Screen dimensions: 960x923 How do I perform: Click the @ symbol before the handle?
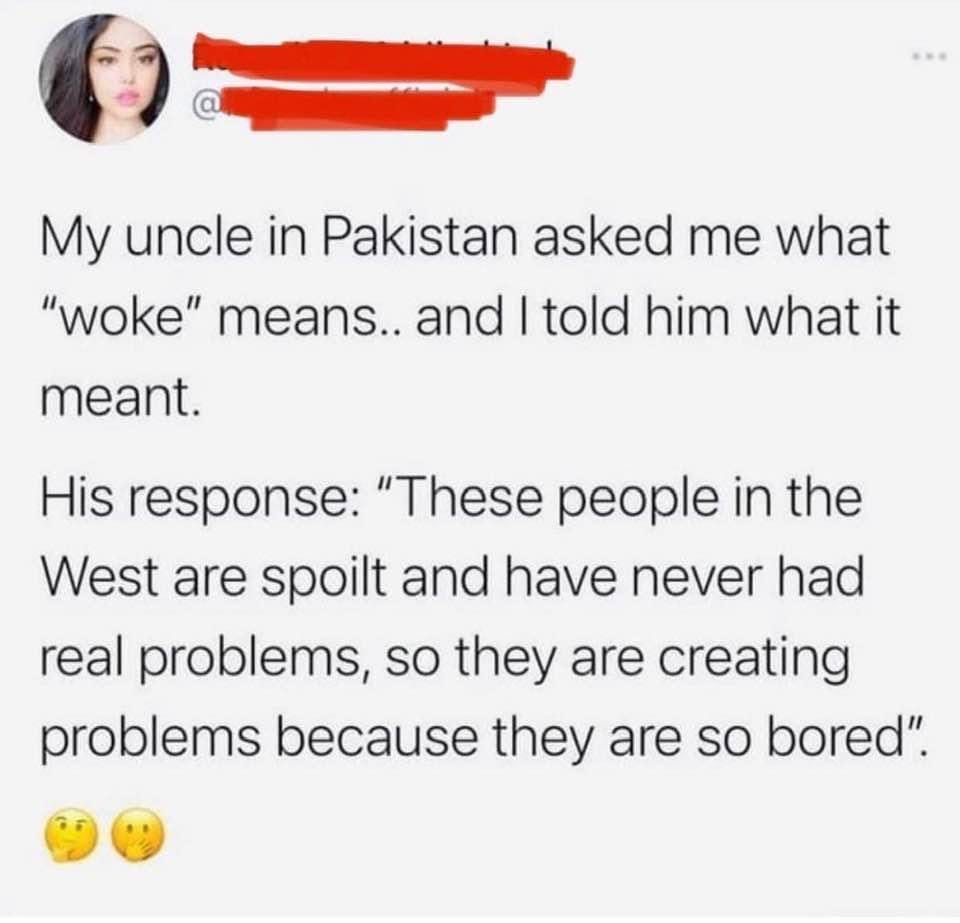205,108
